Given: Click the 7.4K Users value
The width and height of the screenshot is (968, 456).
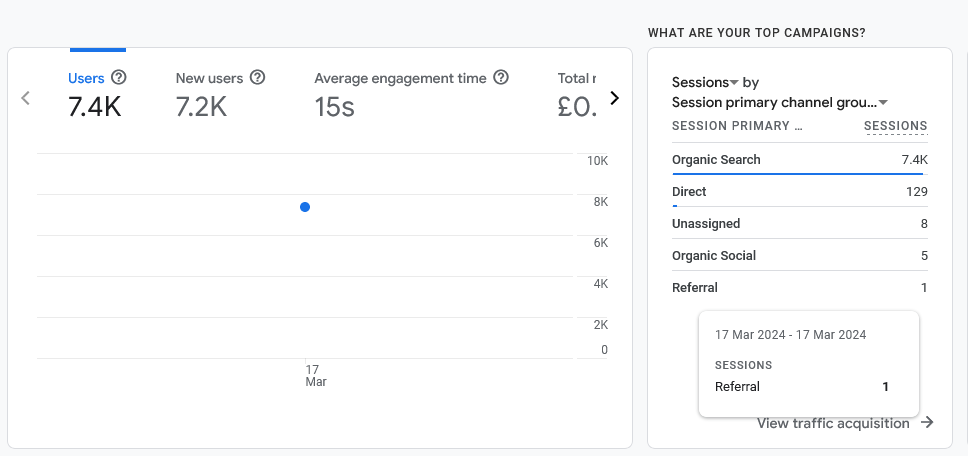Looking at the screenshot, I should click(x=94, y=107).
